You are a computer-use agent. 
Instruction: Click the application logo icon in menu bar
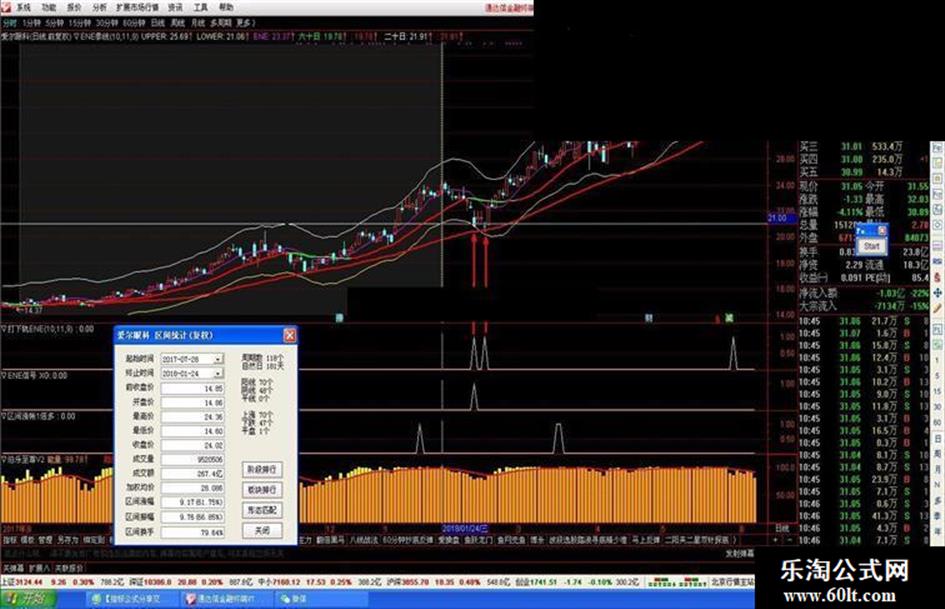click(5, 7)
